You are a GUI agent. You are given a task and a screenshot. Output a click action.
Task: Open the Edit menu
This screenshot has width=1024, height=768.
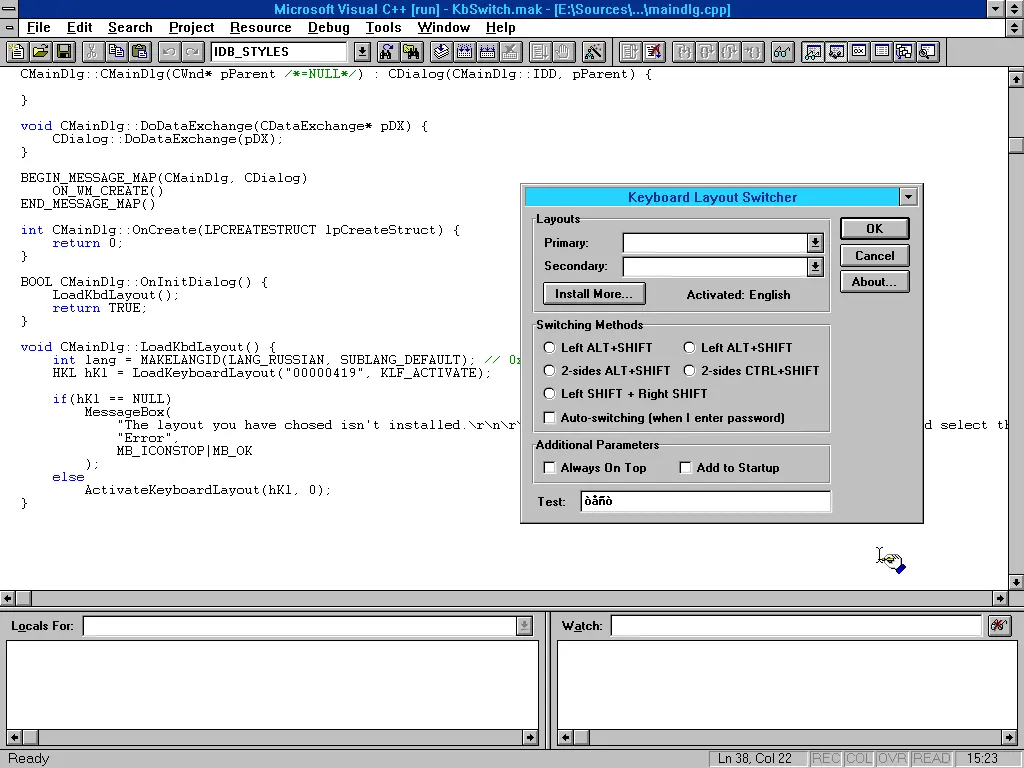coord(80,27)
